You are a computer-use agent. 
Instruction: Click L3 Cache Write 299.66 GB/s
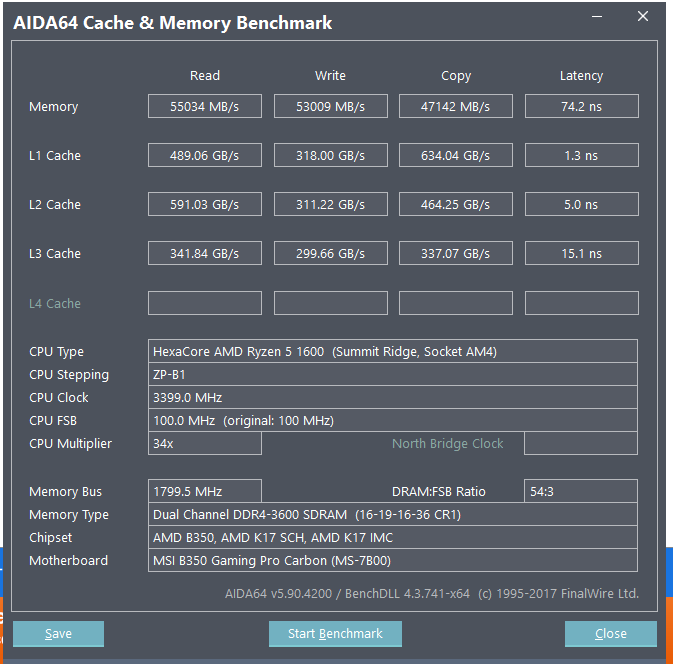(x=330, y=253)
